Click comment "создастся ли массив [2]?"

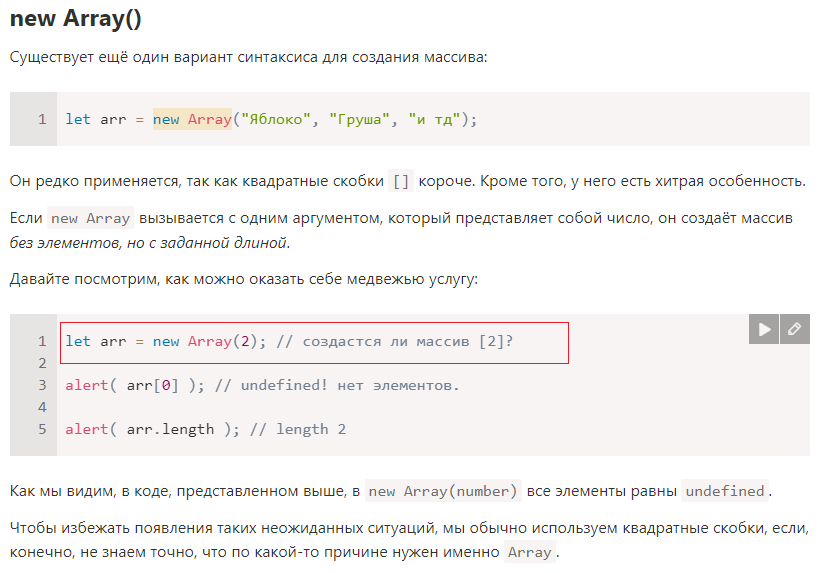[407, 342]
